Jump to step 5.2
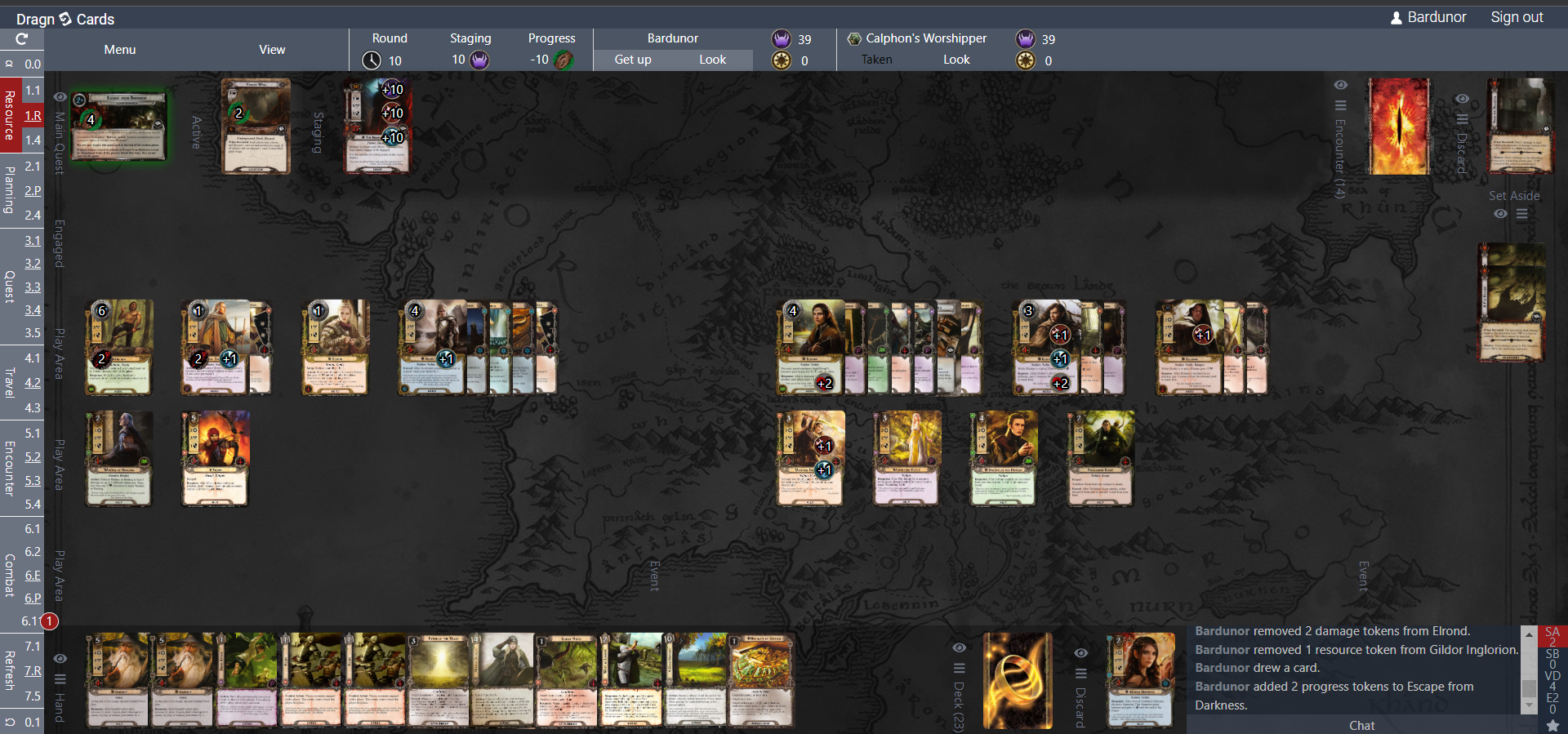Viewport: 1568px width, 734px height. coord(33,457)
